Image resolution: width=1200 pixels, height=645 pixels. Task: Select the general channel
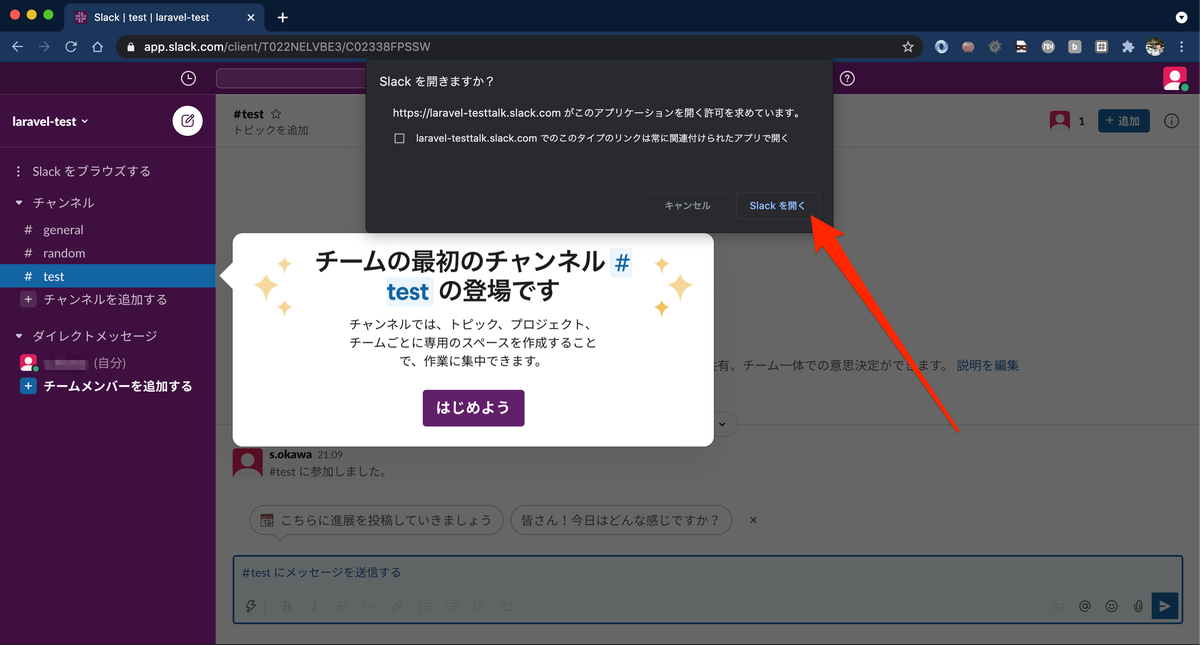(x=63, y=230)
